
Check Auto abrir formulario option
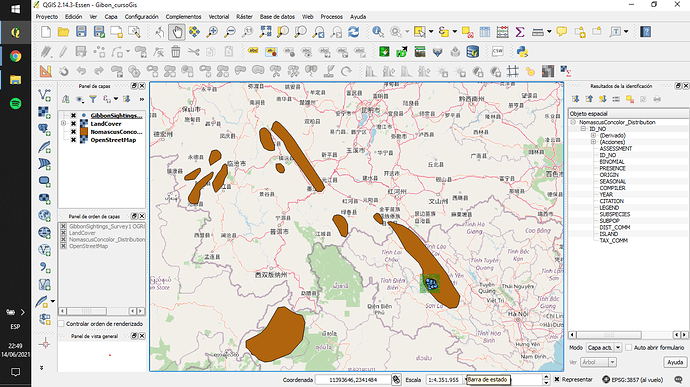[x=628, y=347]
